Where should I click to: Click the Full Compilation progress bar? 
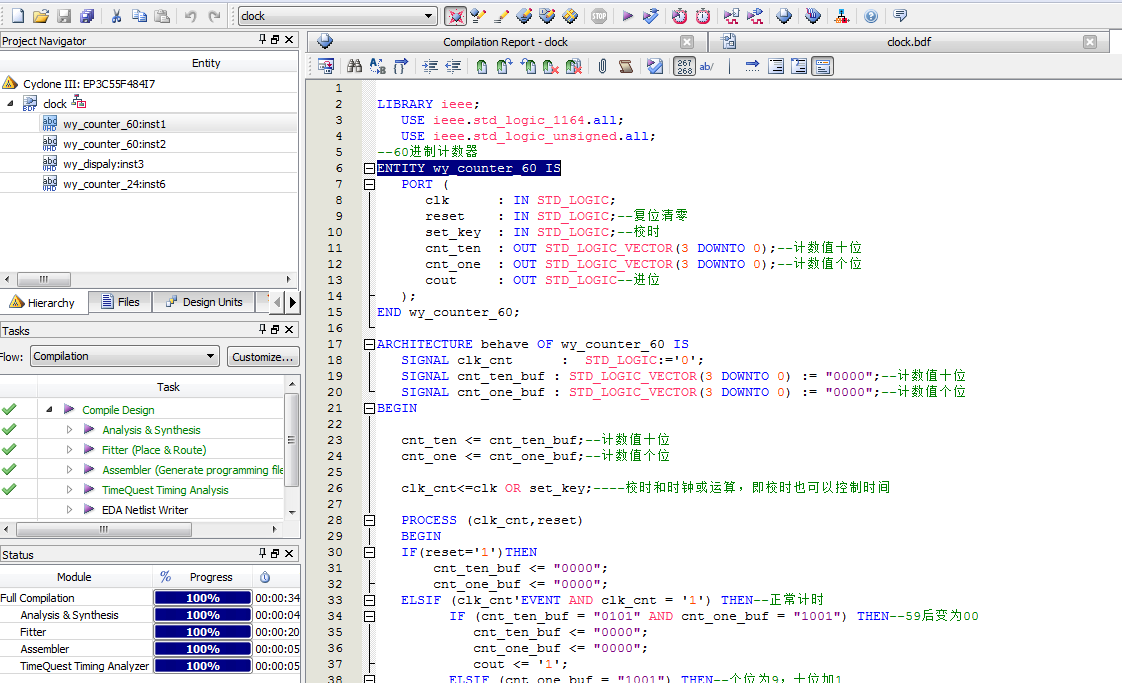[x=202, y=598]
